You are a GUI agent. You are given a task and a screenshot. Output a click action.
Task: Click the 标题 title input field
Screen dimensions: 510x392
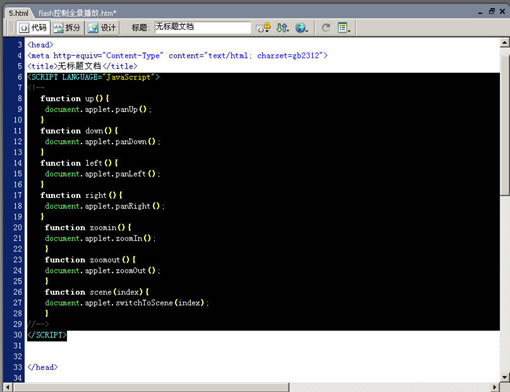click(203, 27)
